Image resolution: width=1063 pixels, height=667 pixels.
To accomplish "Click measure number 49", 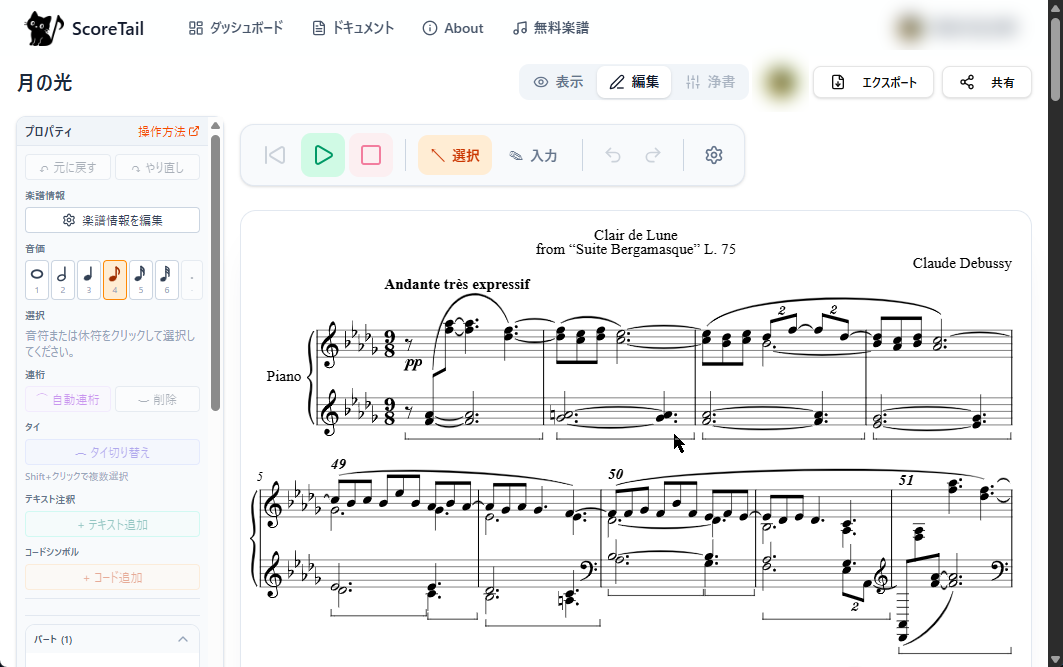I will pyautogui.click(x=338, y=464).
